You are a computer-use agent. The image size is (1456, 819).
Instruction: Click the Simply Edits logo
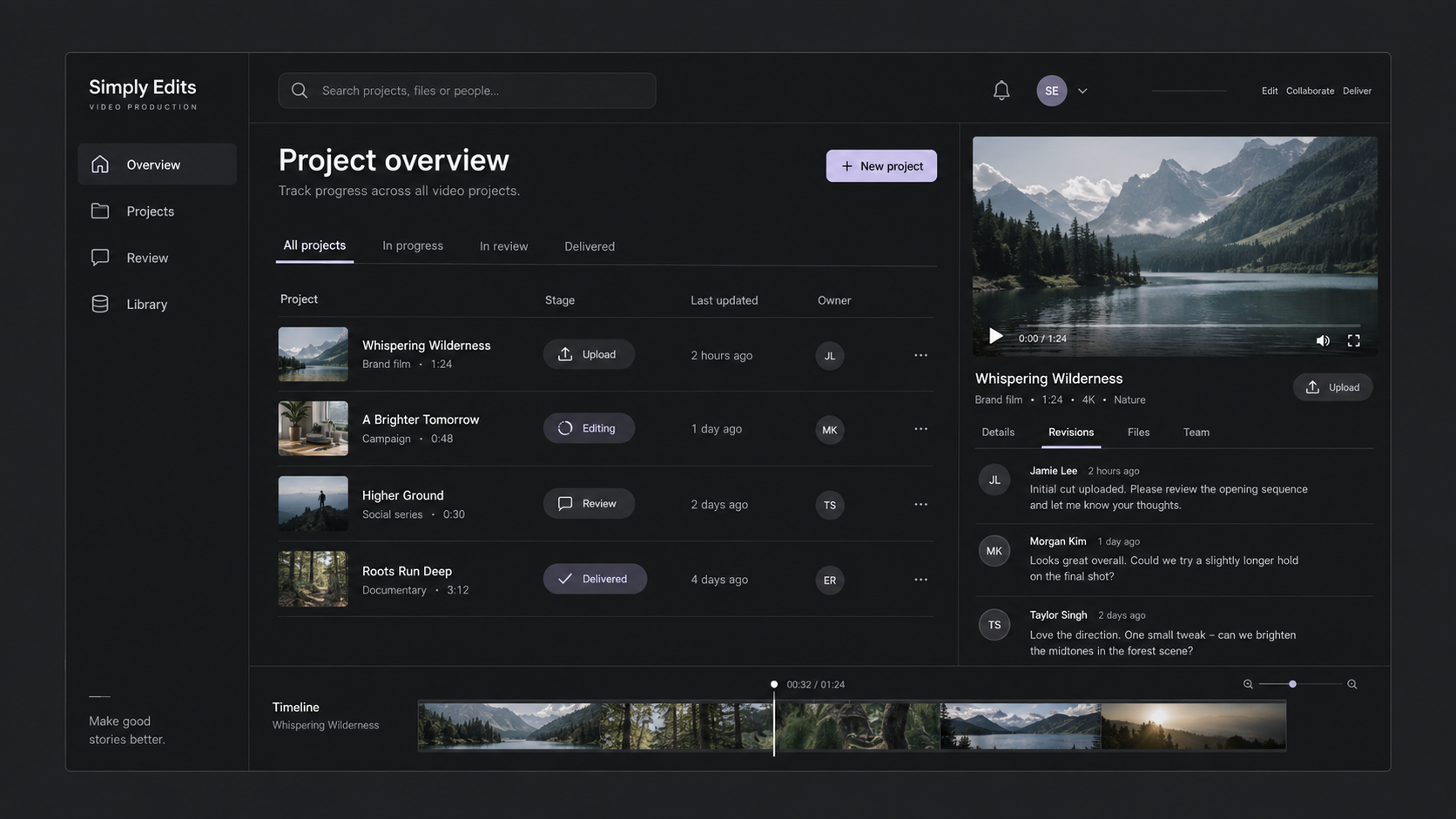pyautogui.click(x=143, y=94)
